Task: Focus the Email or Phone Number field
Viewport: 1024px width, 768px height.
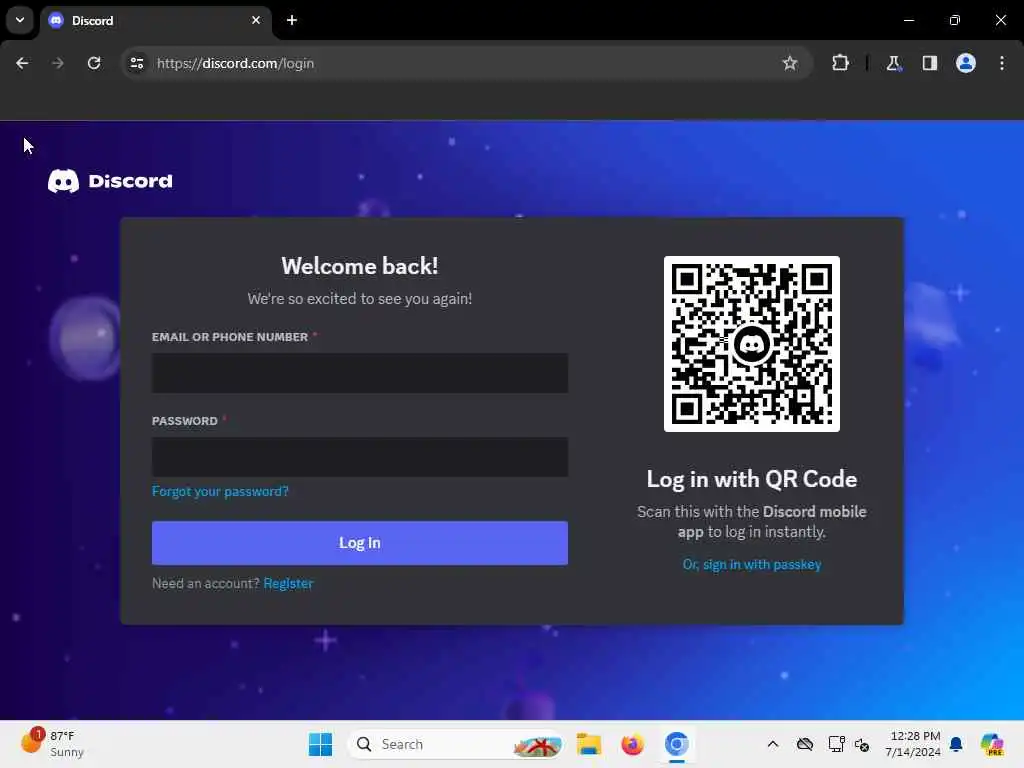Action: [x=360, y=373]
